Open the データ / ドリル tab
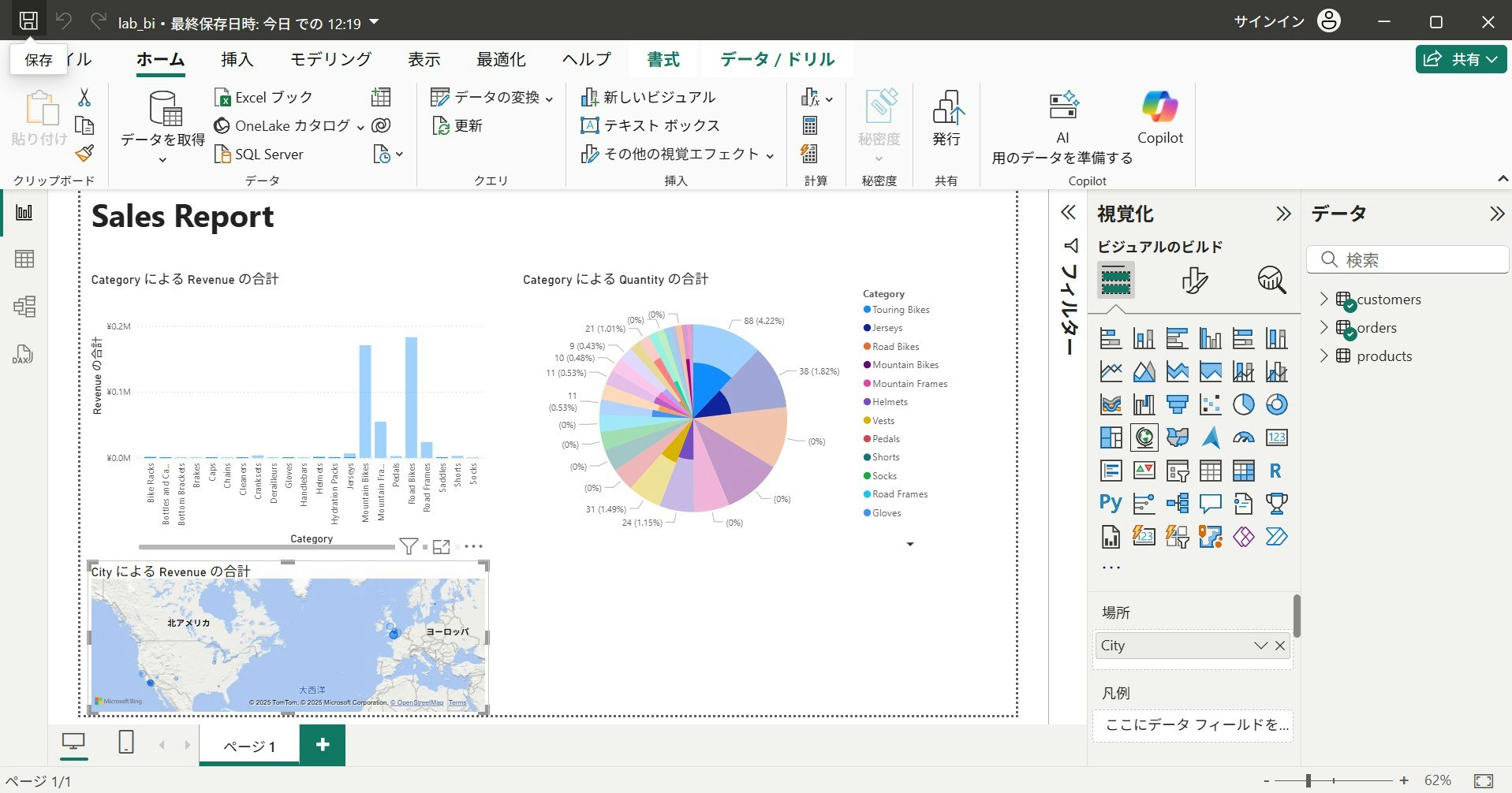1512x793 pixels. click(x=777, y=59)
